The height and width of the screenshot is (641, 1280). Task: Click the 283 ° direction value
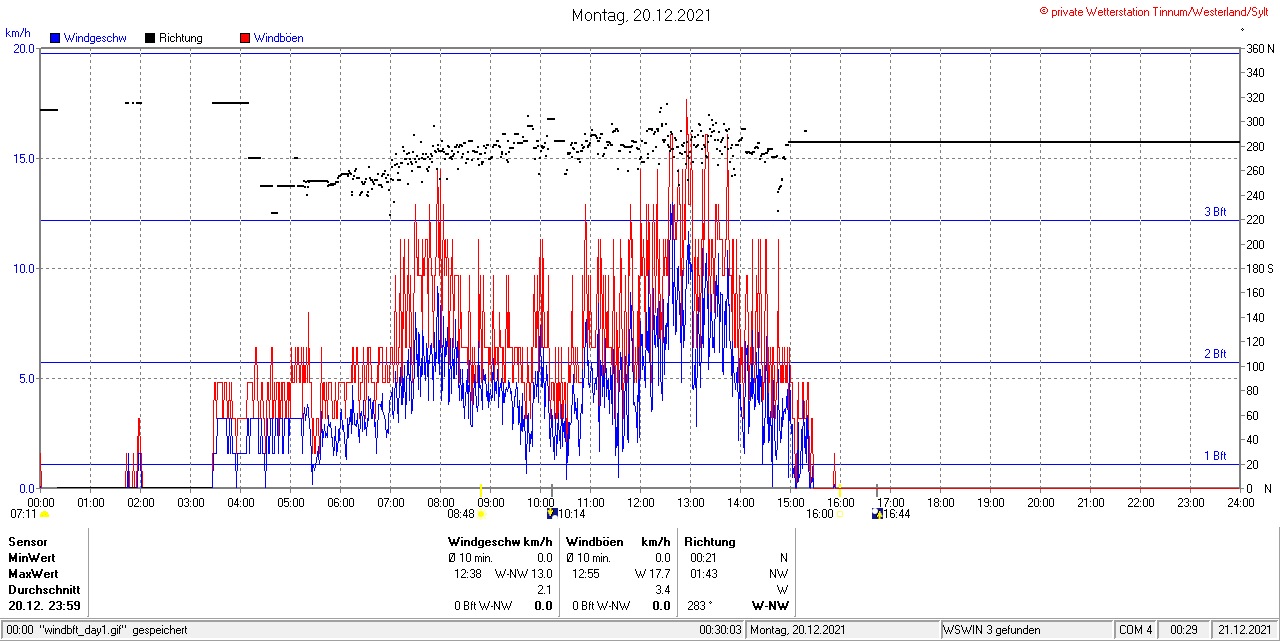[702, 606]
